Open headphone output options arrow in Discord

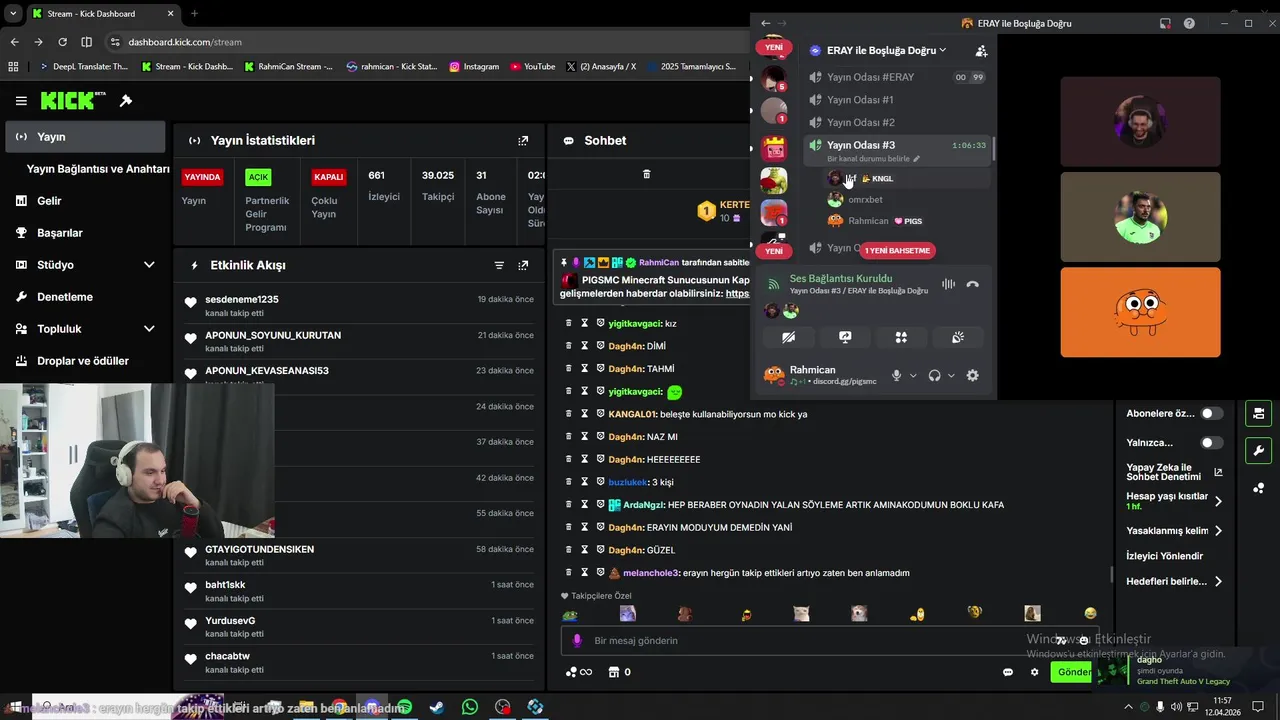click(951, 376)
